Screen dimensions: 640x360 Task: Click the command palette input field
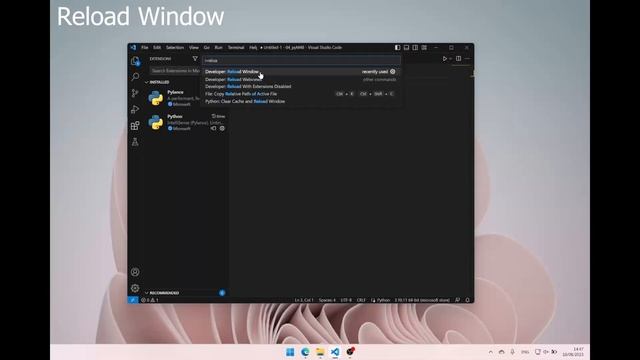click(x=301, y=60)
